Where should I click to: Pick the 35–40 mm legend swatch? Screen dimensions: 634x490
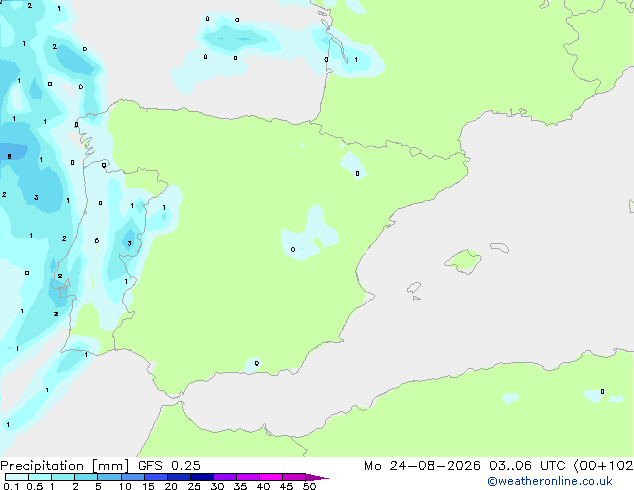click(x=247, y=477)
